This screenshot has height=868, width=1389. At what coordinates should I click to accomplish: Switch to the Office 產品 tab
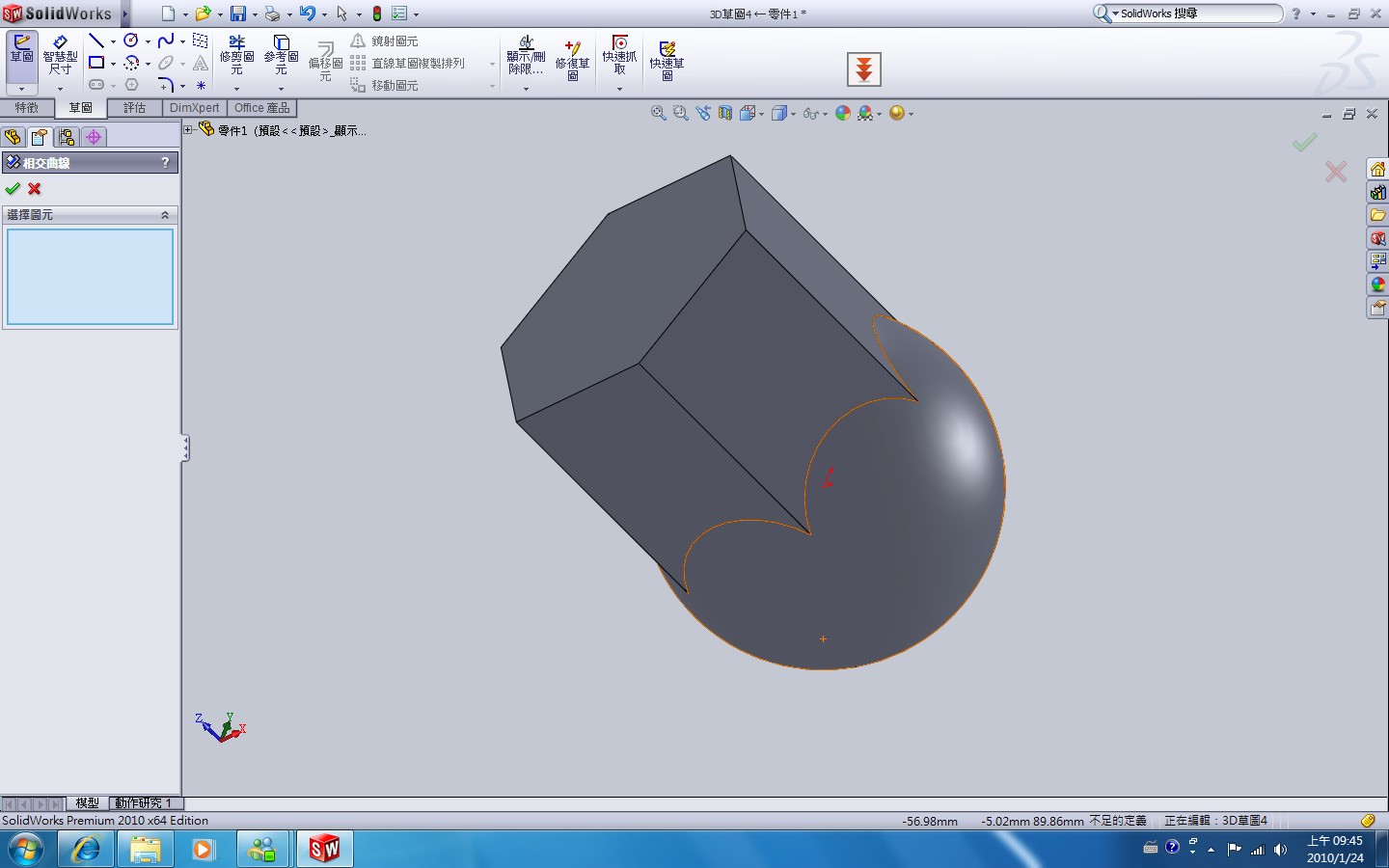(261, 108)
